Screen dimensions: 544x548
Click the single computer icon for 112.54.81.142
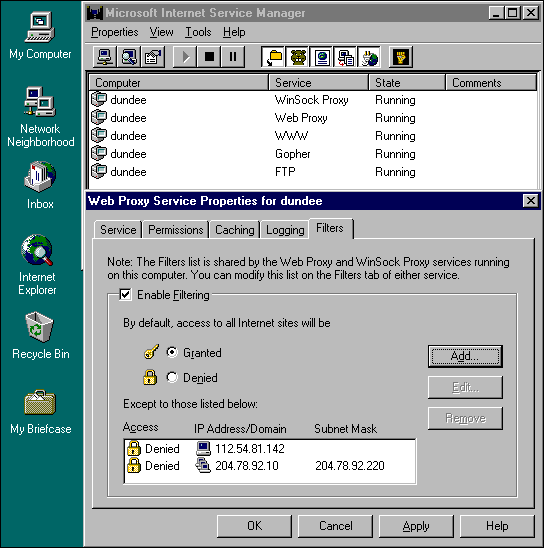click(203, 448)
